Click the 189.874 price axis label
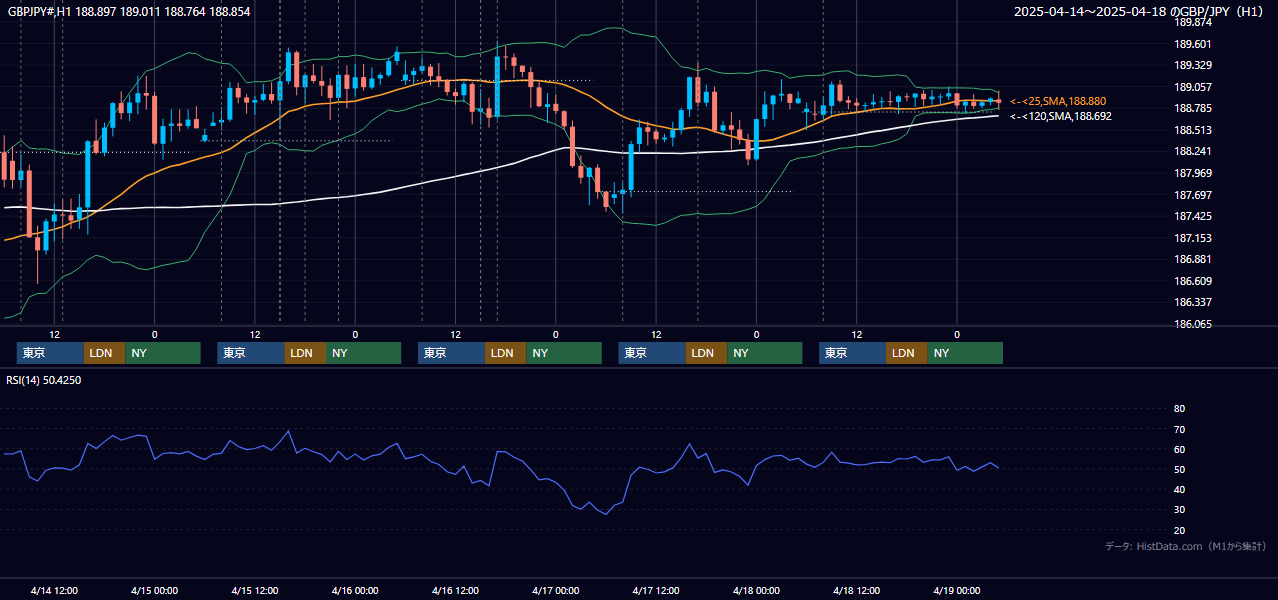 [x=1192, y=22]
